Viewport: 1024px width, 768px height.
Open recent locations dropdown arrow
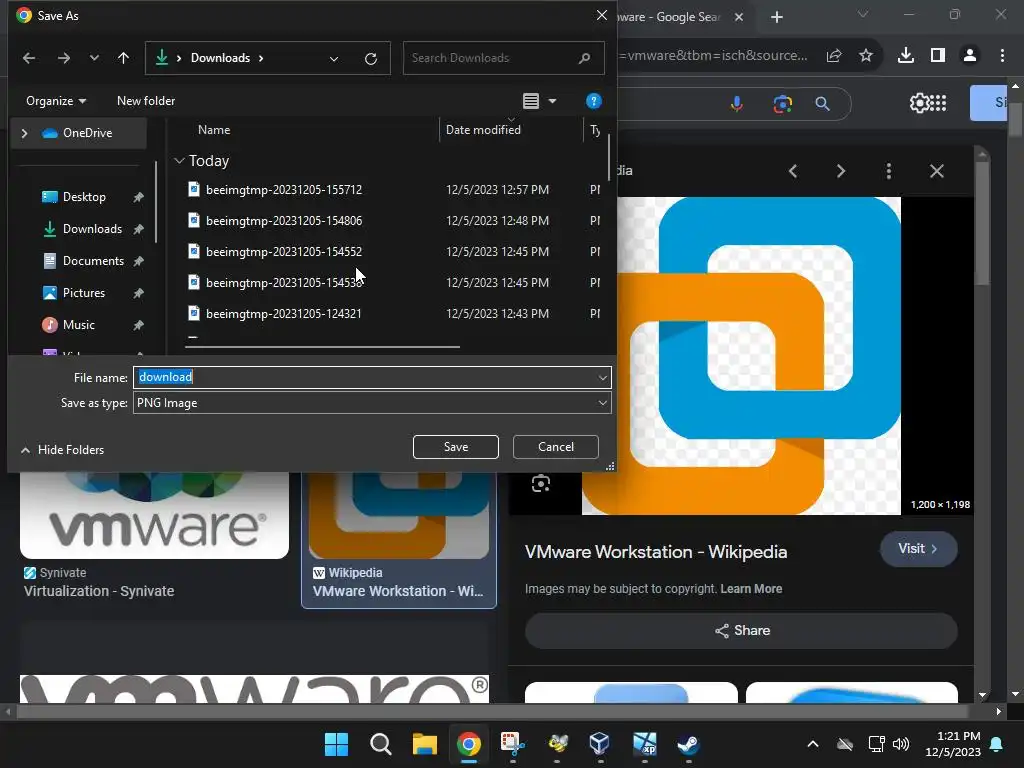(x=94, y=58)
